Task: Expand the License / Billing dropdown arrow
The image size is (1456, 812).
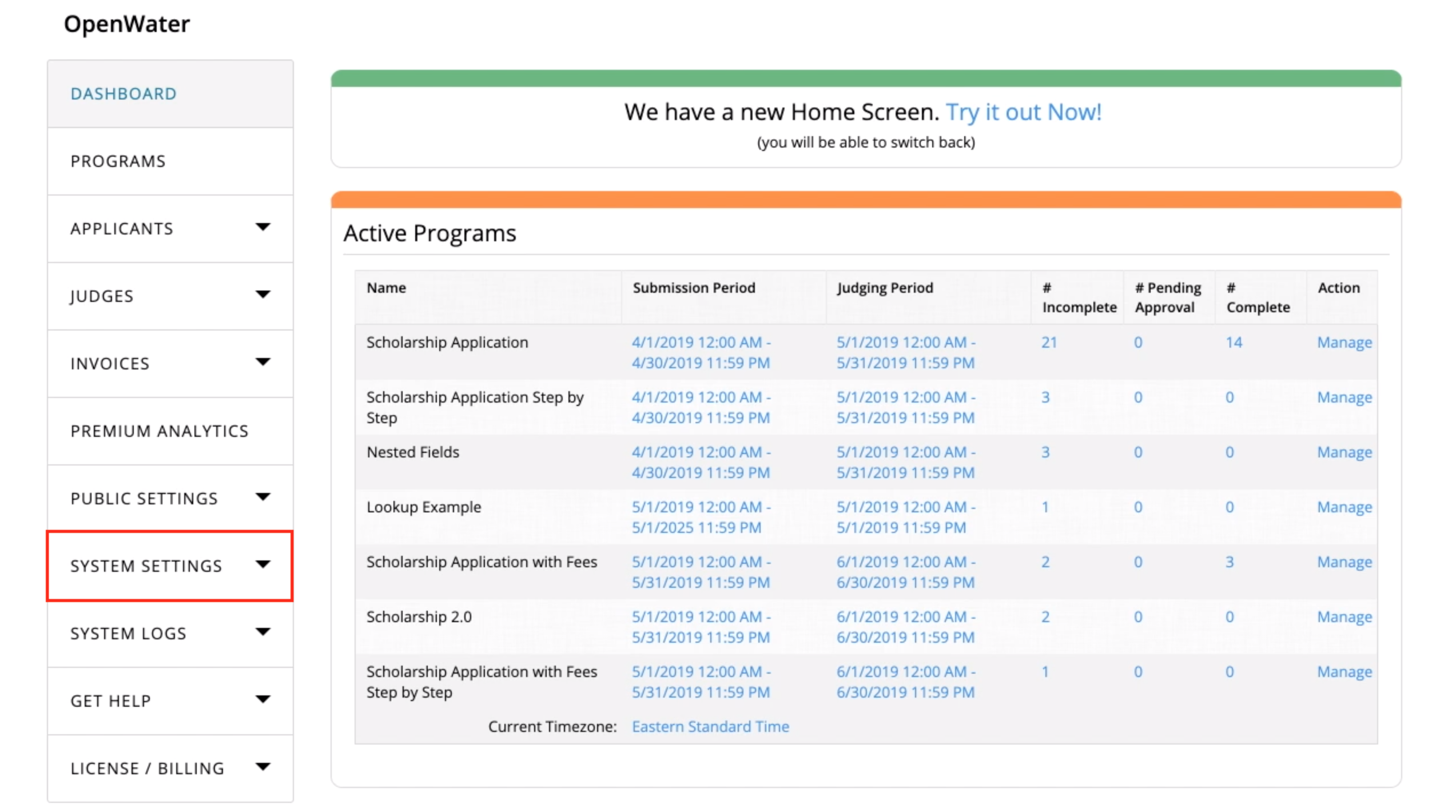Action: 263,767
